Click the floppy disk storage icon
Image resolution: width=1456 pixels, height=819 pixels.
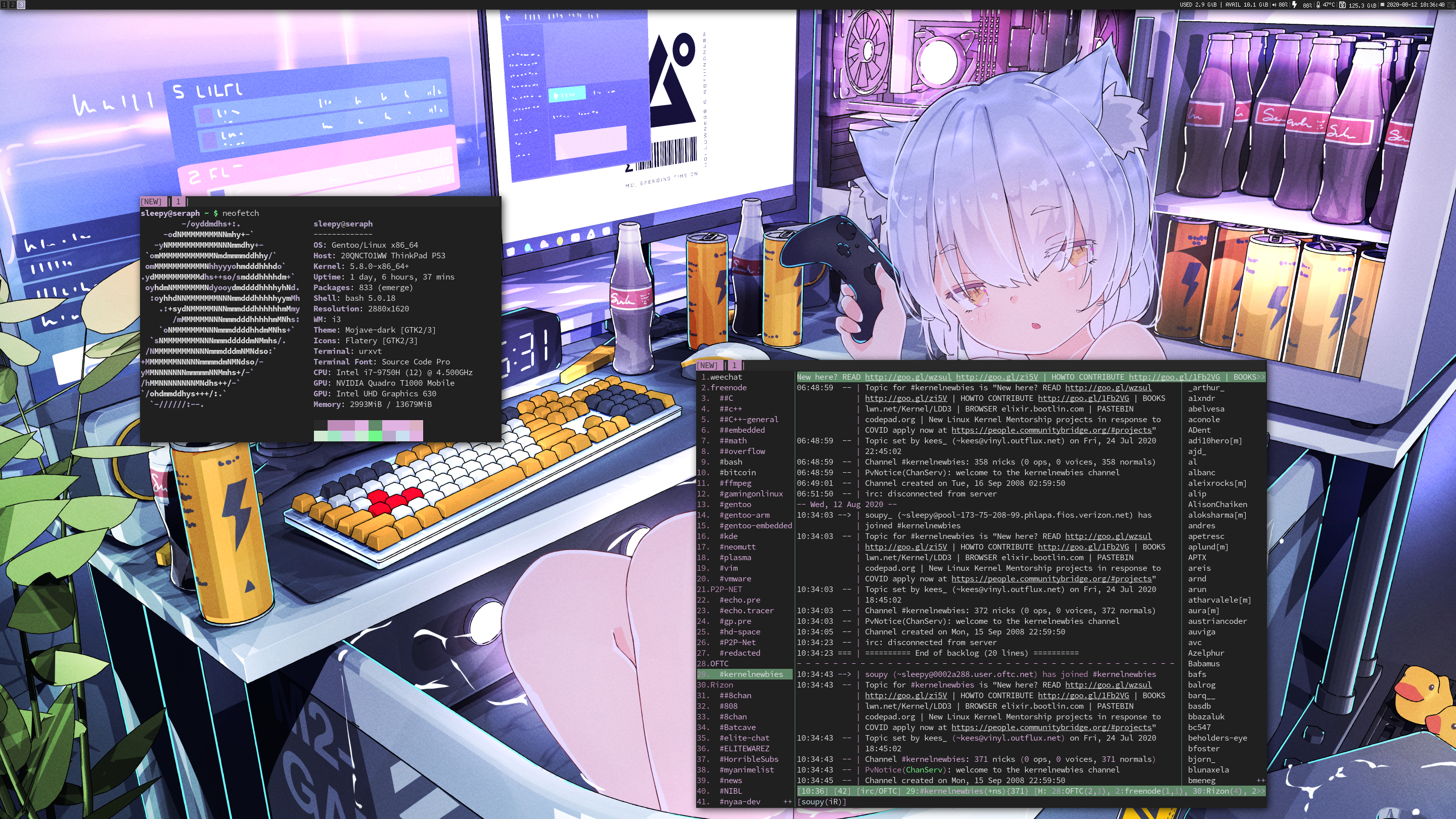[1342, 5]
